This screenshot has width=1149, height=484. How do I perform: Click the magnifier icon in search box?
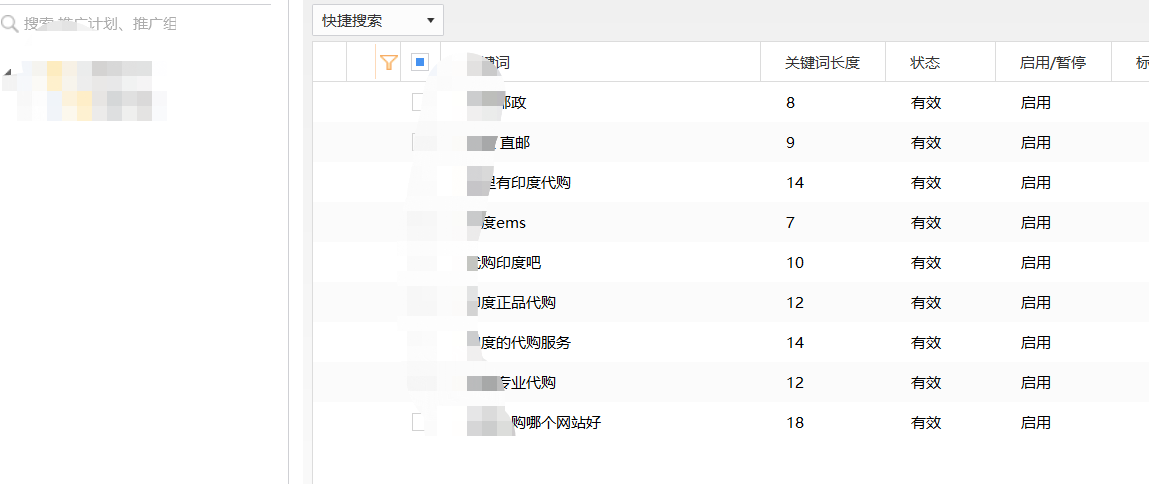coord(10,23)
